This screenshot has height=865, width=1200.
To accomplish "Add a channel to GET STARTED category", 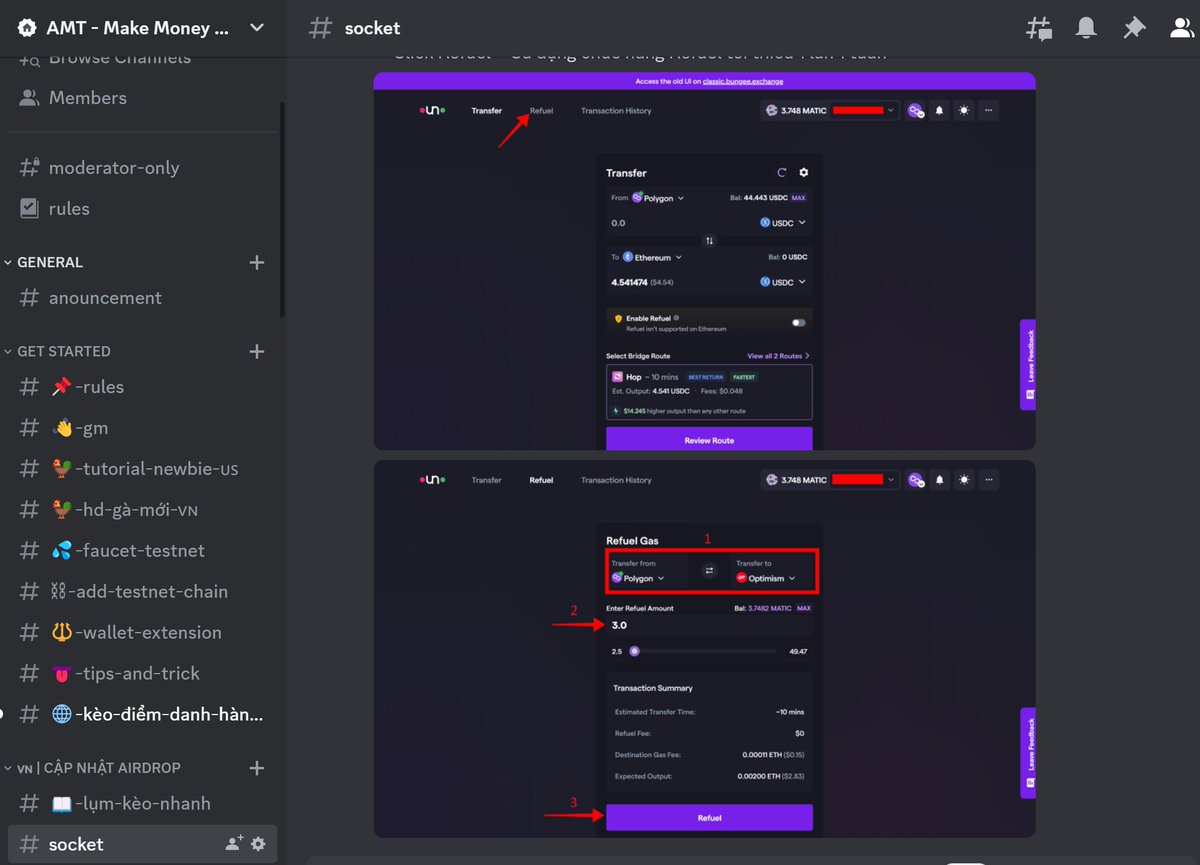I will 257,351.
